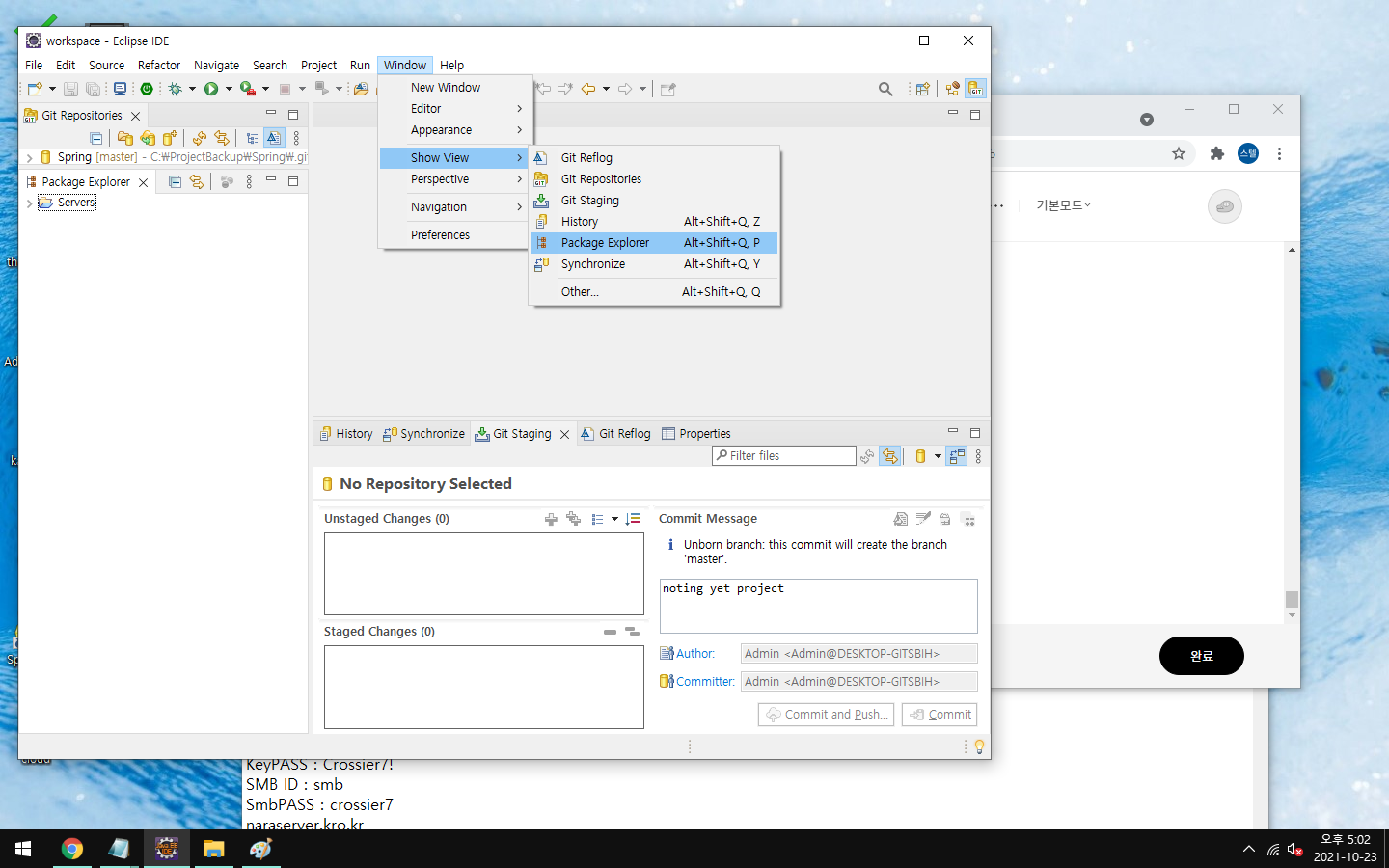
Task: Click the Chrome bookmark star icon
Action: pyautogui.click(x=1179, y=153)
